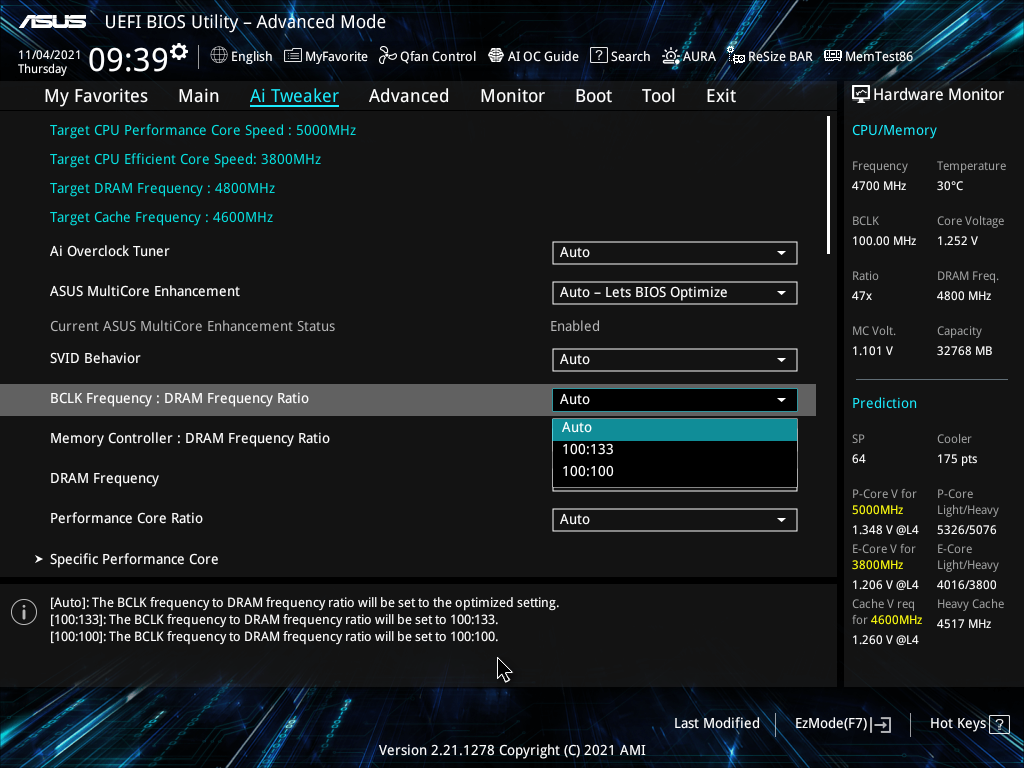Open Ai Overclock Tuner dropdown

coord(675,253)
